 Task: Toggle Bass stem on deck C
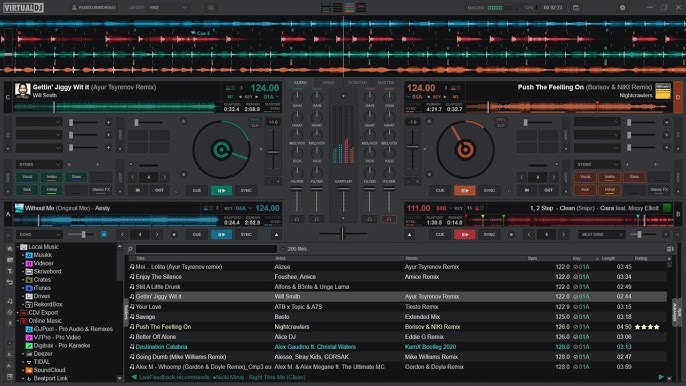point(76,177)
